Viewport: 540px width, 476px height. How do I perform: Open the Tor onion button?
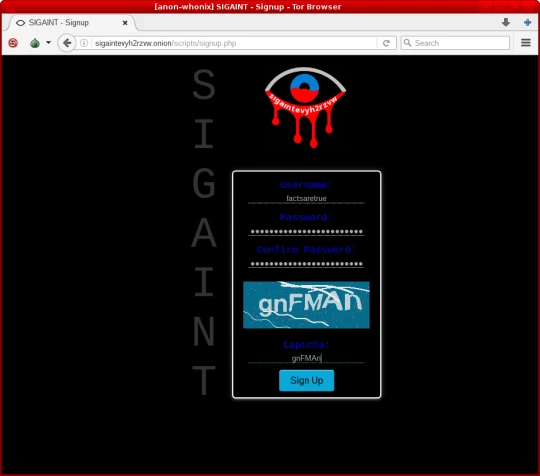35,43
